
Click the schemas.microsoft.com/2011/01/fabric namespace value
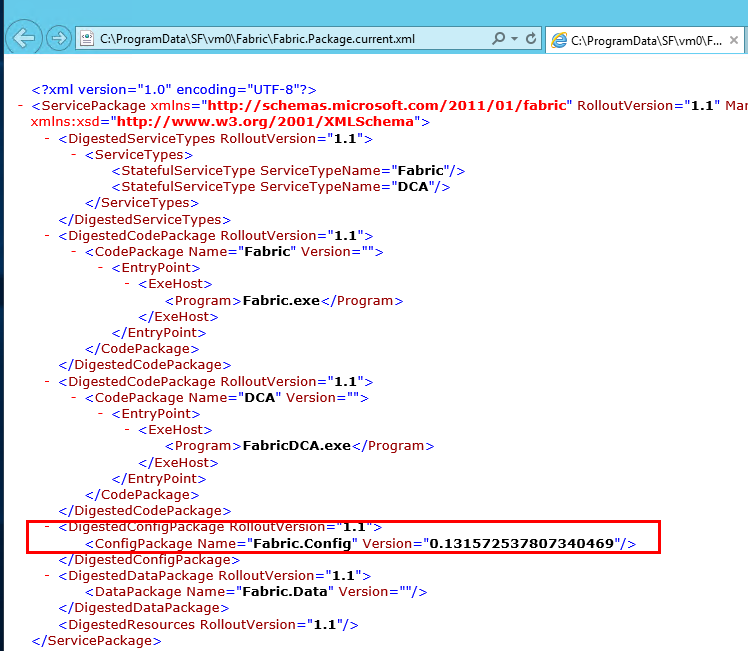coord(387,105)
